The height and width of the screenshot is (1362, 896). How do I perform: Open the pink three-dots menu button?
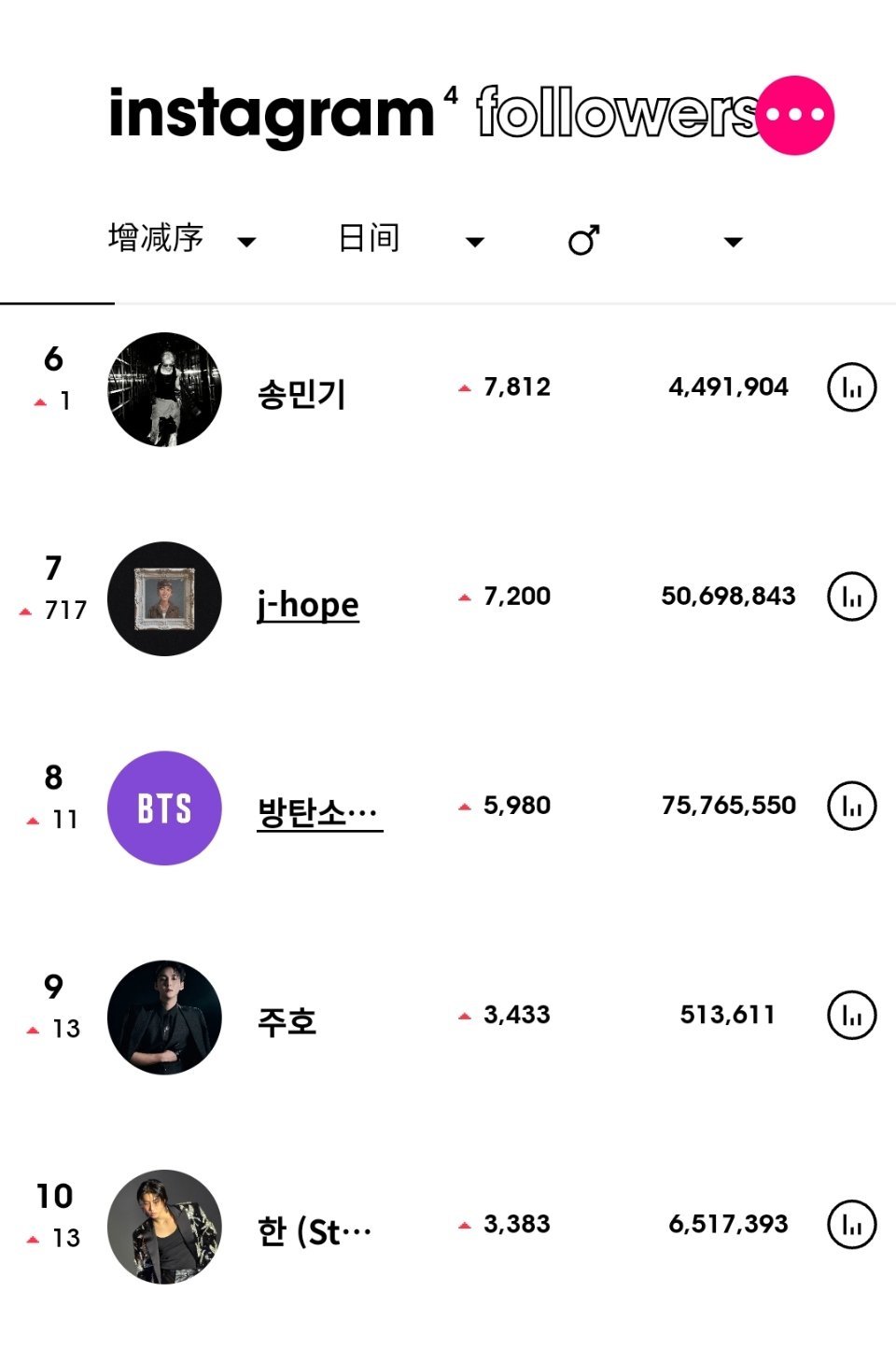tap(795, 115)
